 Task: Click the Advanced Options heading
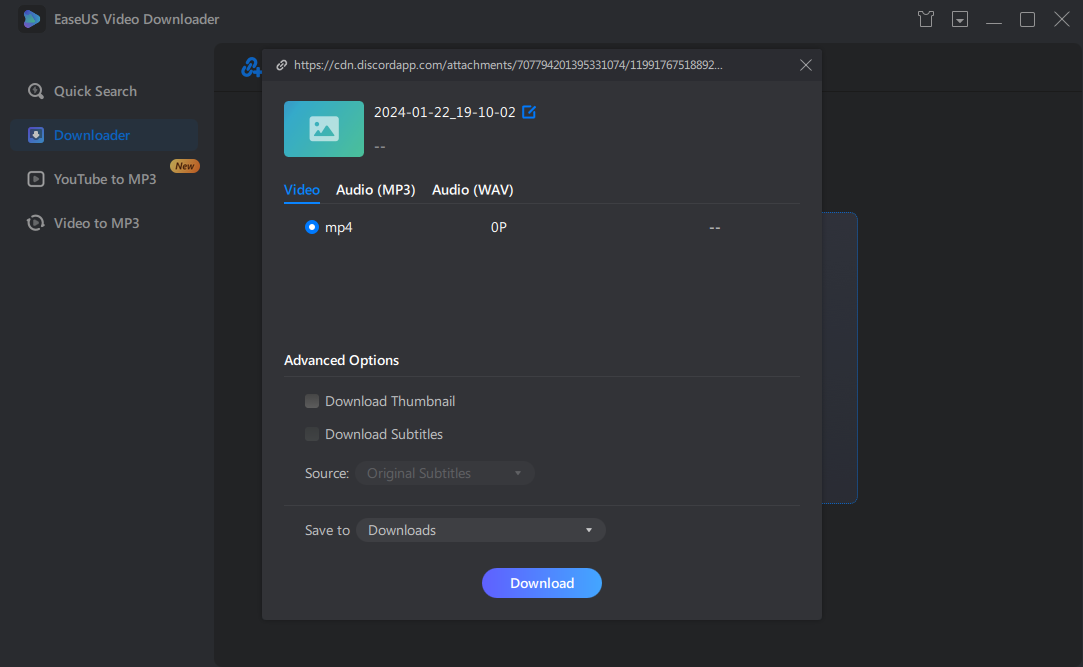tap(341, 360)
